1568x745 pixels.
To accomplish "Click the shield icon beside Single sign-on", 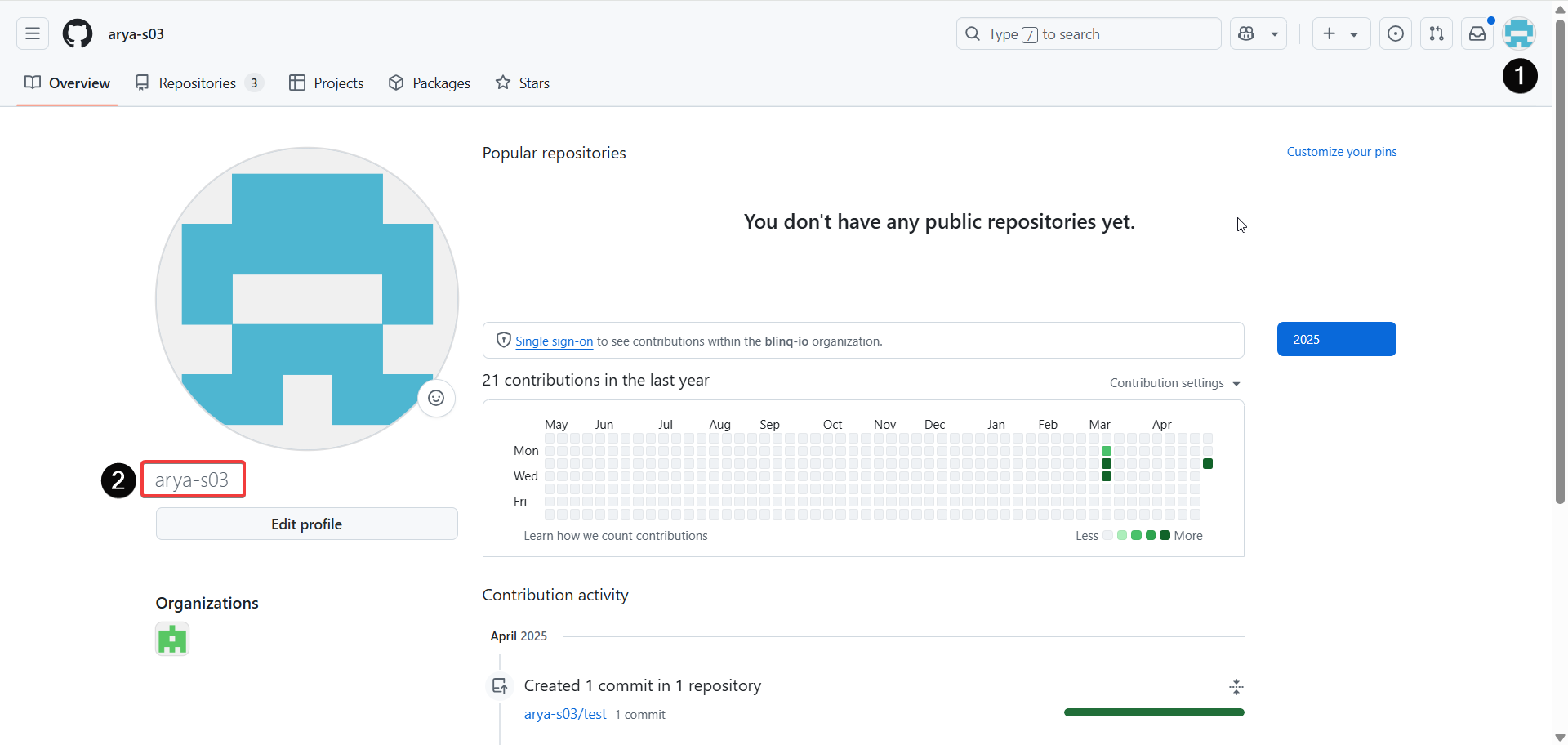I will (503, 340).
